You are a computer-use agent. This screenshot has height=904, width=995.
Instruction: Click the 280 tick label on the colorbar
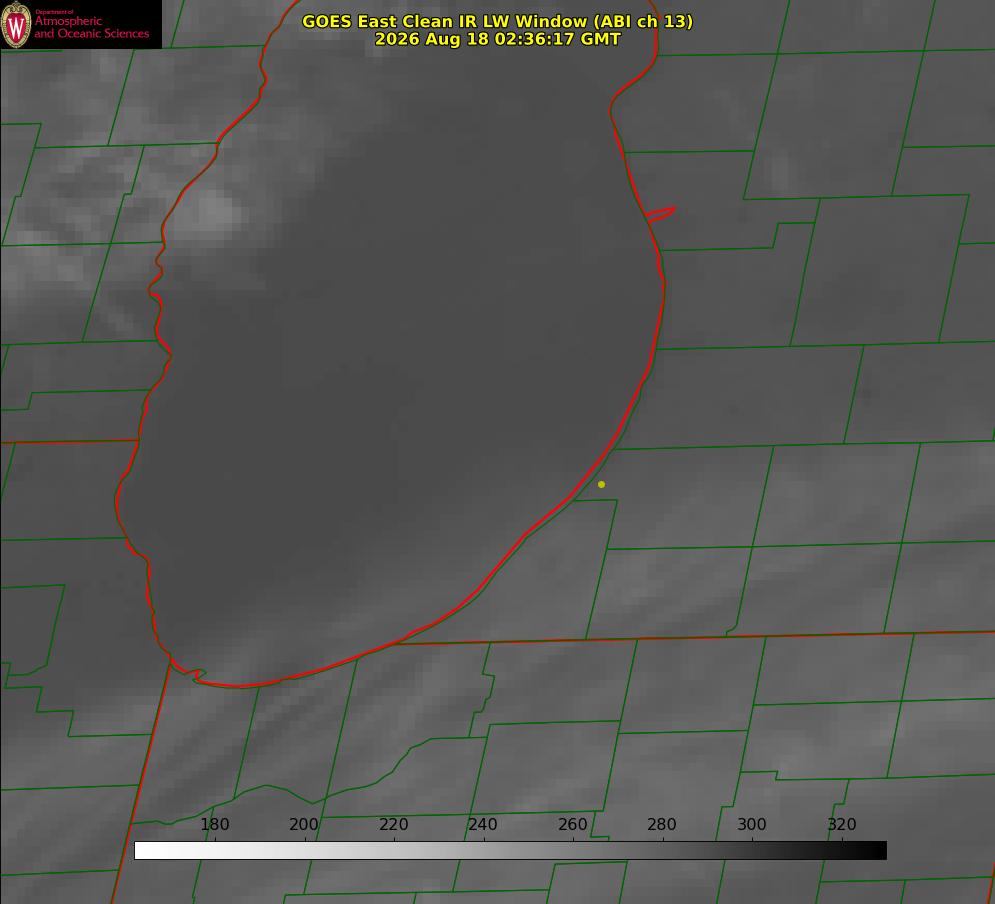point(662,824)
